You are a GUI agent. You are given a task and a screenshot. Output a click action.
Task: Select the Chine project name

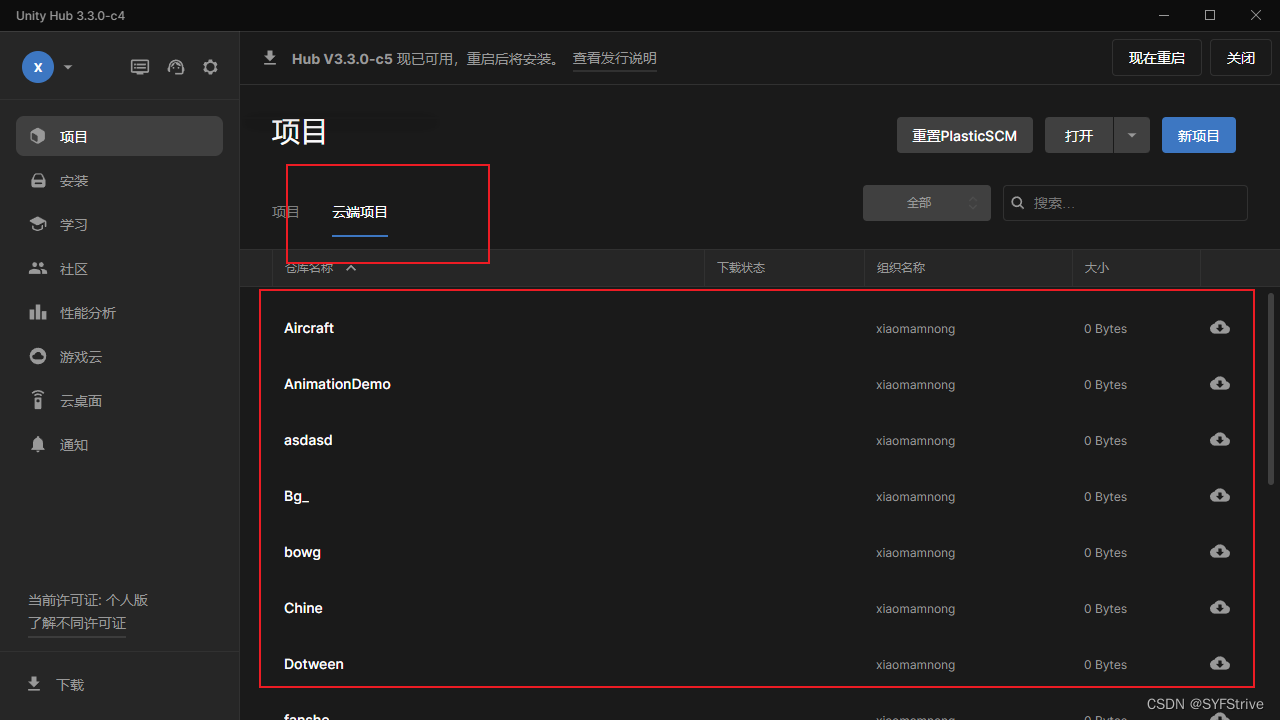click(x=303, y=608)
